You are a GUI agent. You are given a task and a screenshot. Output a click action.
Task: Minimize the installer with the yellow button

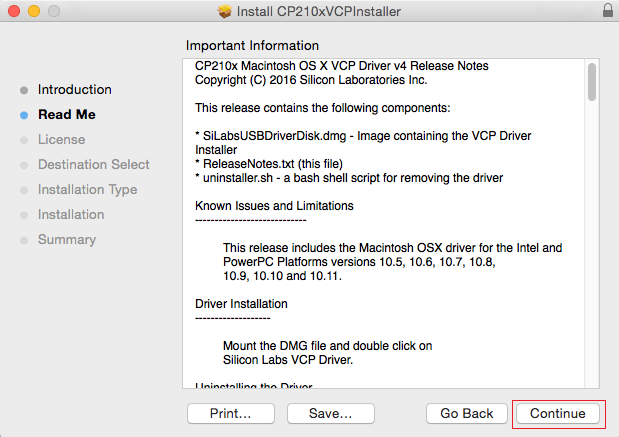(33, 12)
